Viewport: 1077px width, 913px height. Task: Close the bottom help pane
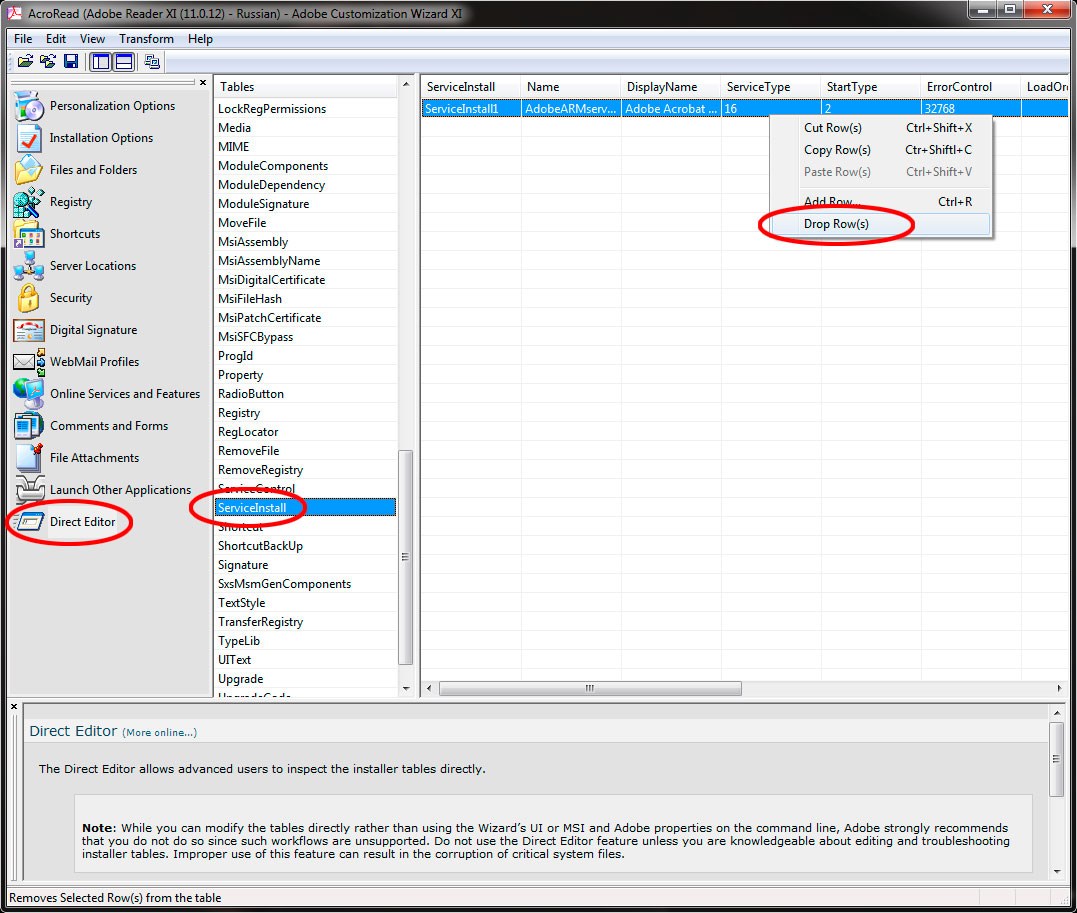(14, 706)
